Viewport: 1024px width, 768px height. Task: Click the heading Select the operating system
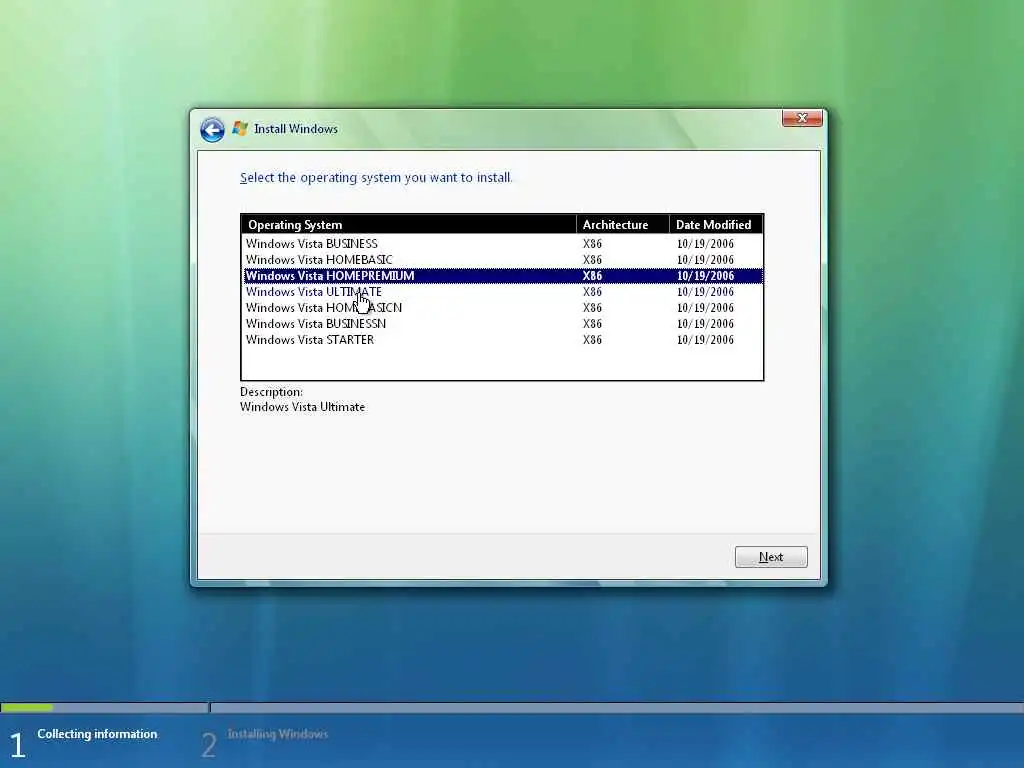[376, 178]
